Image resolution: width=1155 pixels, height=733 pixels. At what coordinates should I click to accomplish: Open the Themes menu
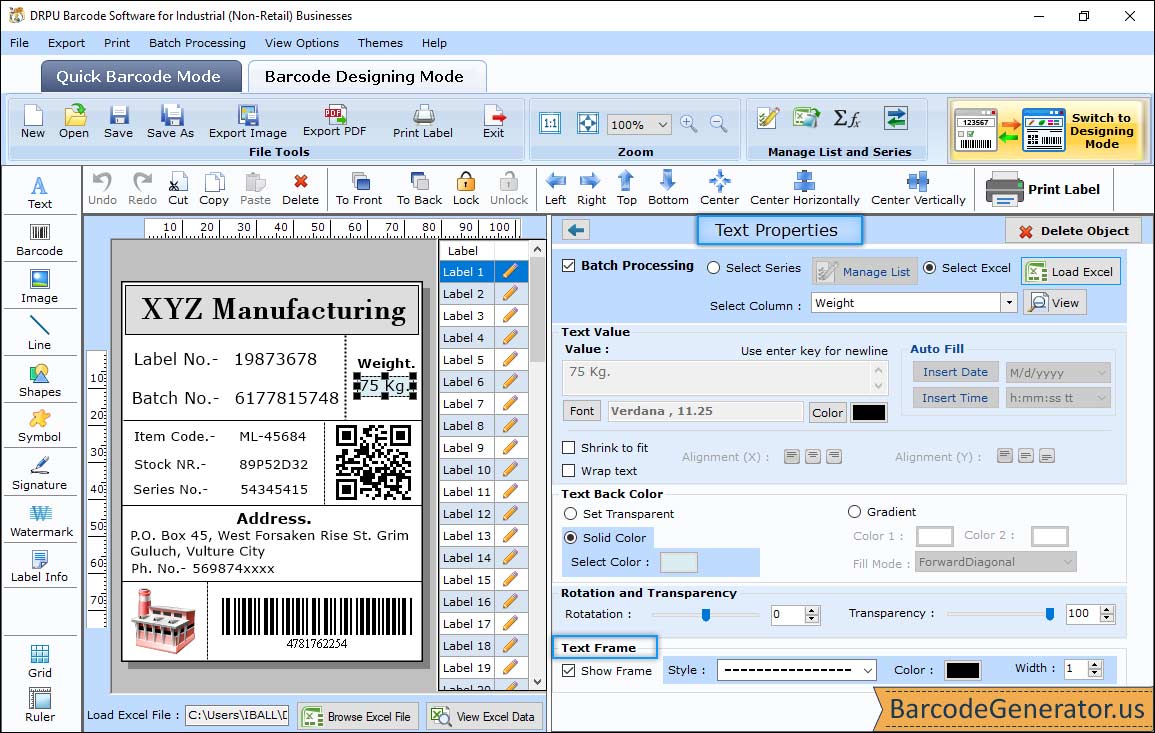coord(380,43)
